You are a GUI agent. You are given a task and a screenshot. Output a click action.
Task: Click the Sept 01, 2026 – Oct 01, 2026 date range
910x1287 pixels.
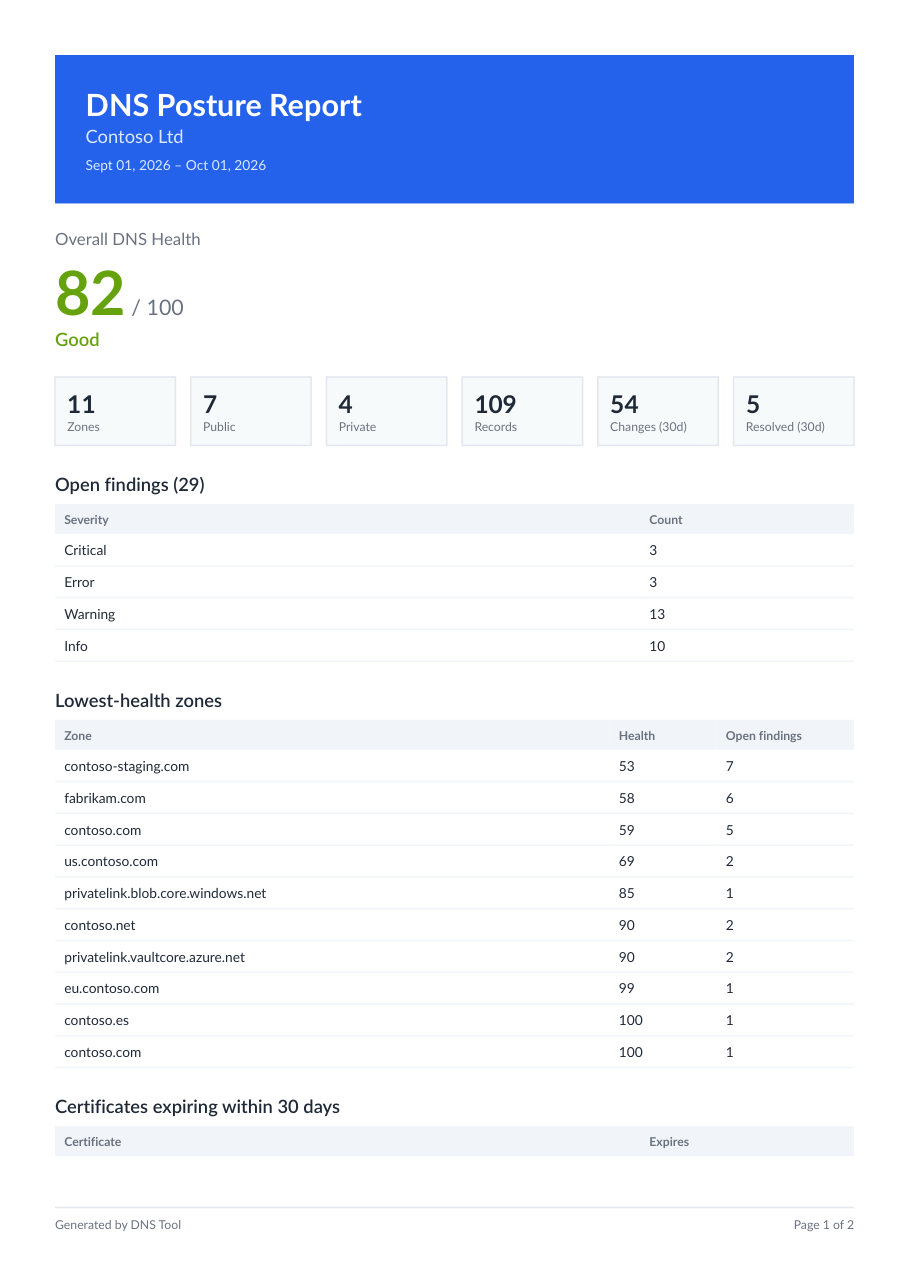pos(176,165)
